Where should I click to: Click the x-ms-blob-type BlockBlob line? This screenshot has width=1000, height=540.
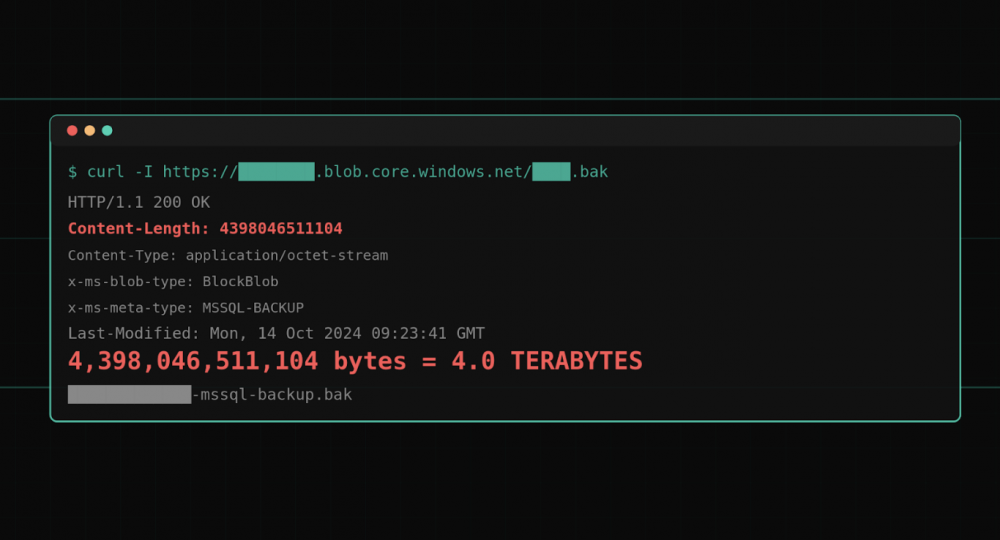click(x=173, y=282)
